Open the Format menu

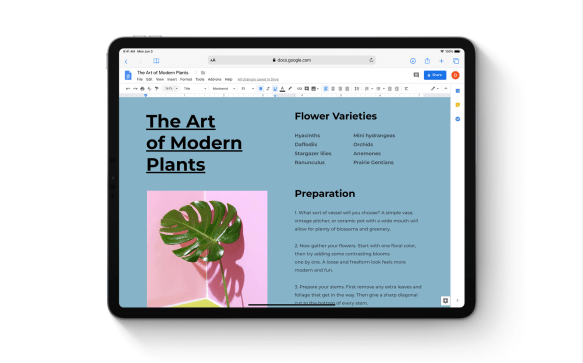186,79
